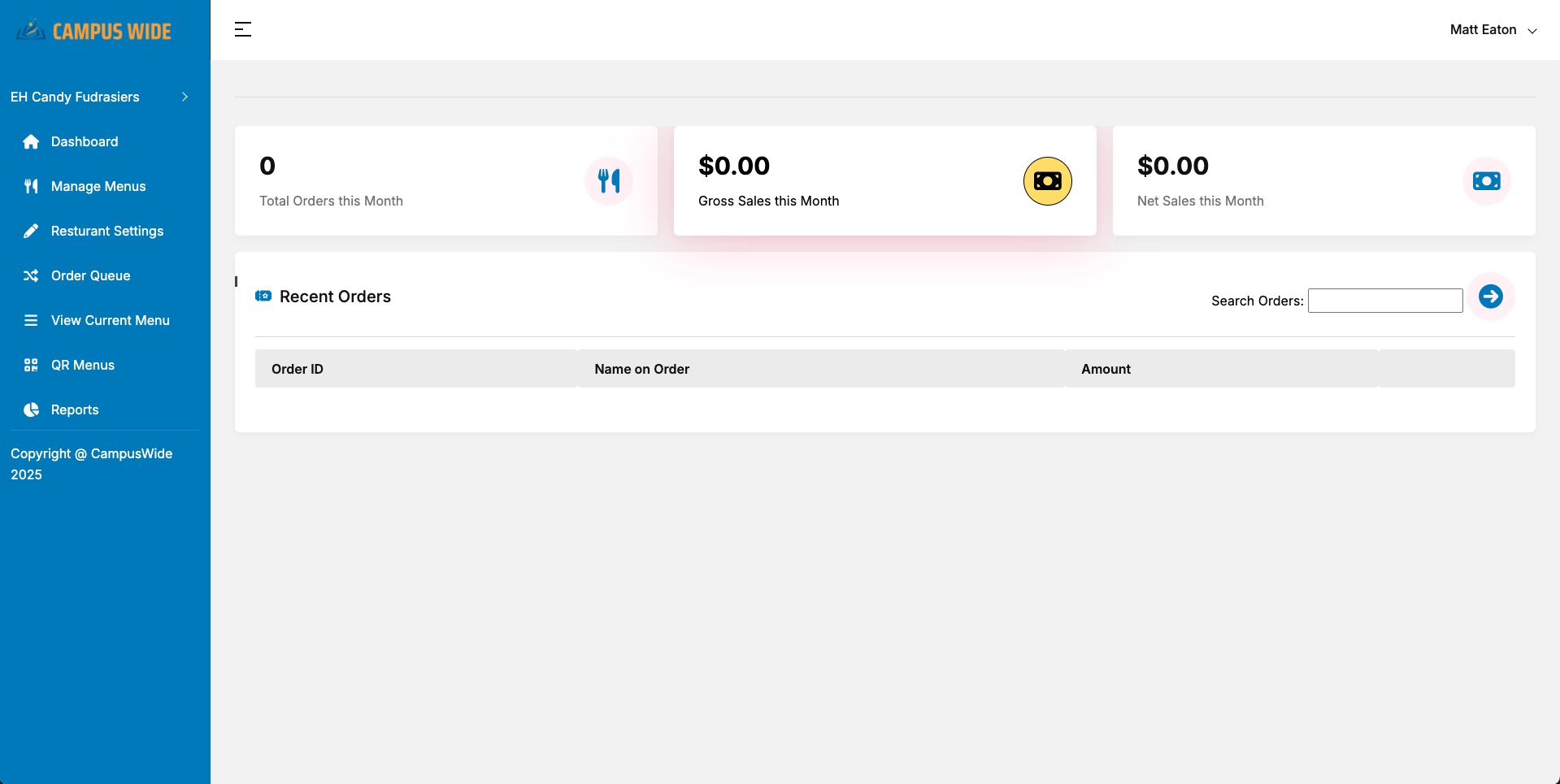
Task: Click the QR Menus code icon
Action: point(31,366)
